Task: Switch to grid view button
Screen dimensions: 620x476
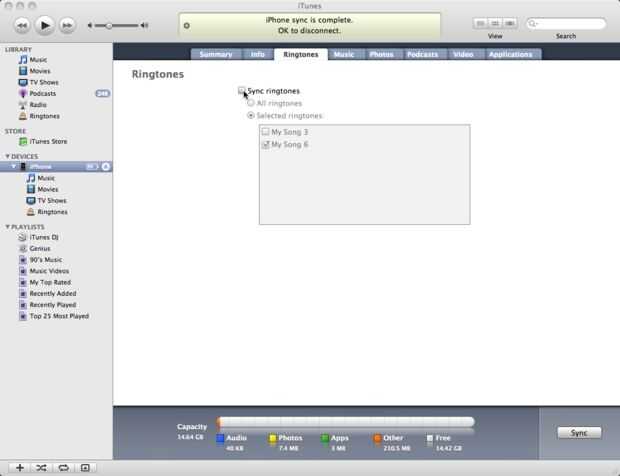Action: pos(495,23)
